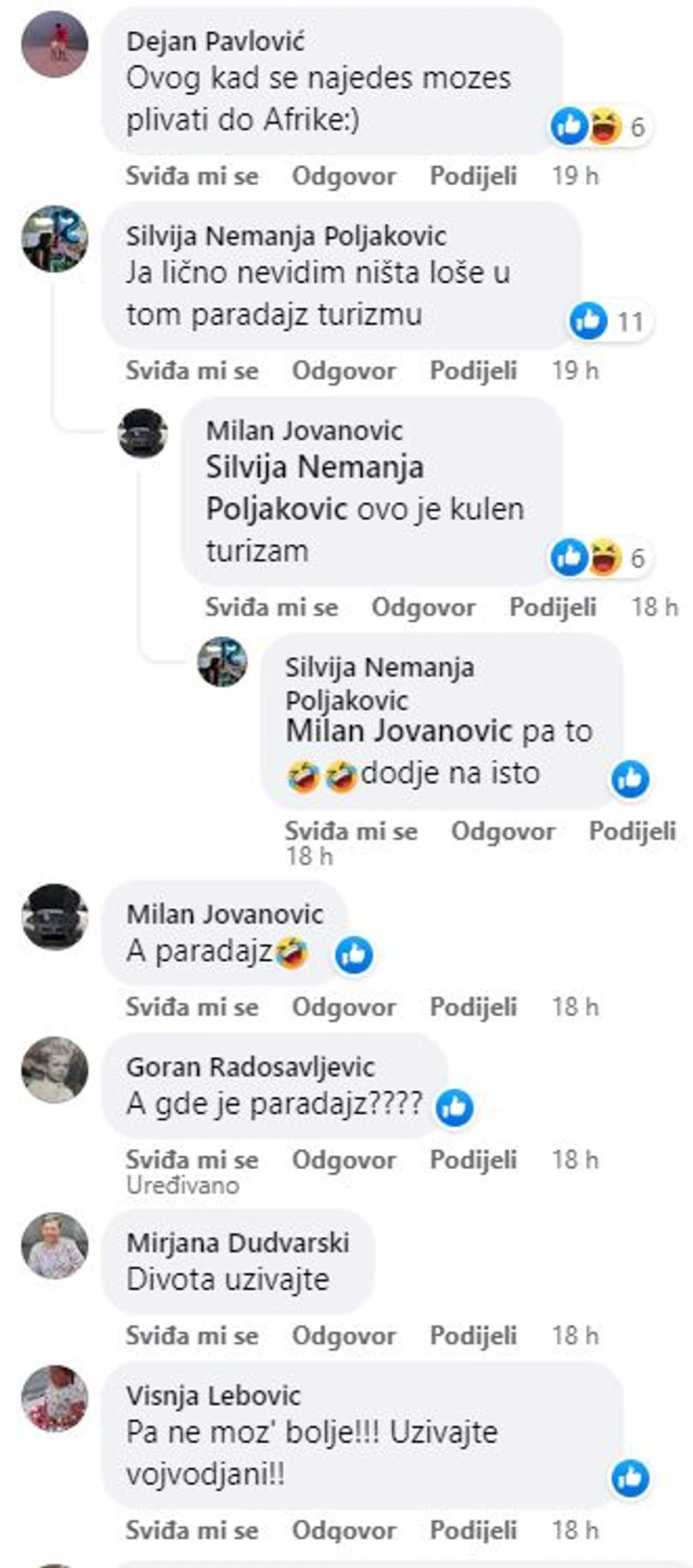Like Mirjana Dudvarski's comment via 'Sviđa mi se'

point(192,1336)
